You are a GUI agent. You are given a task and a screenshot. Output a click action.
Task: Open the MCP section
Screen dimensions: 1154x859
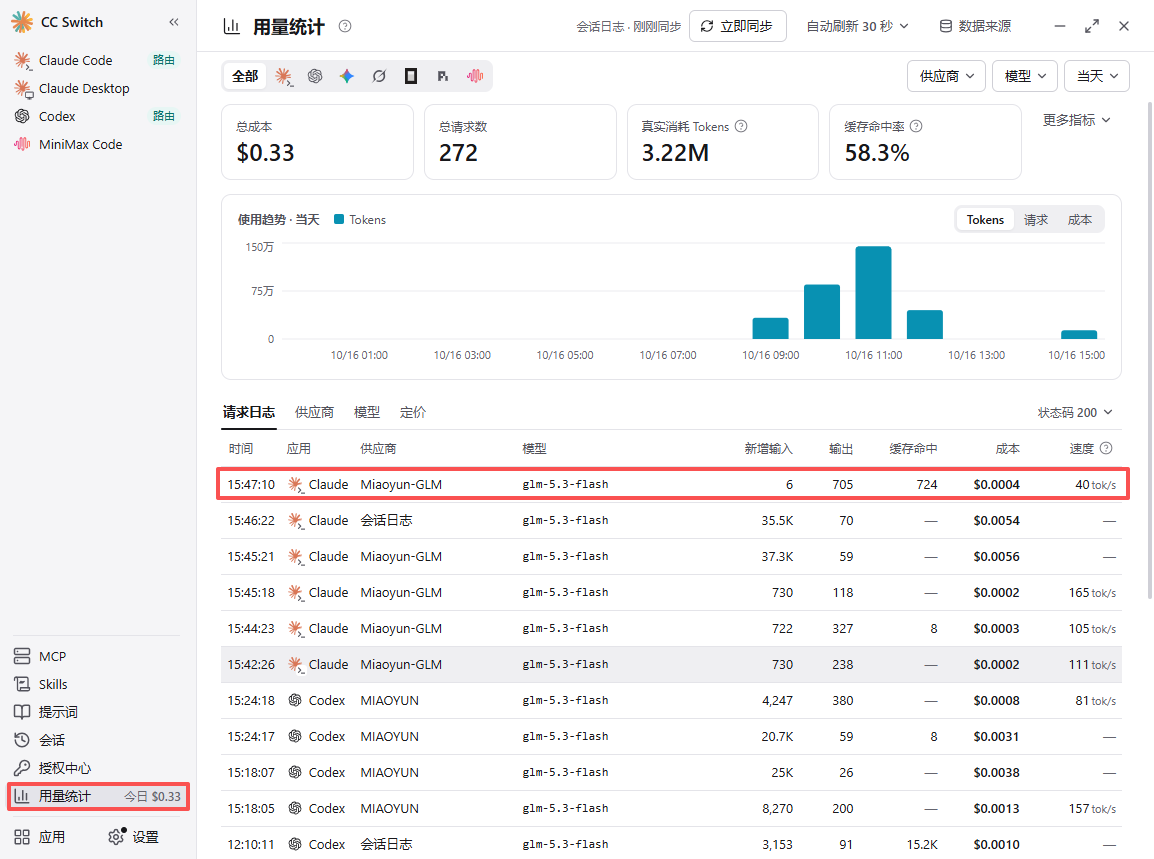tap(96, 656)
